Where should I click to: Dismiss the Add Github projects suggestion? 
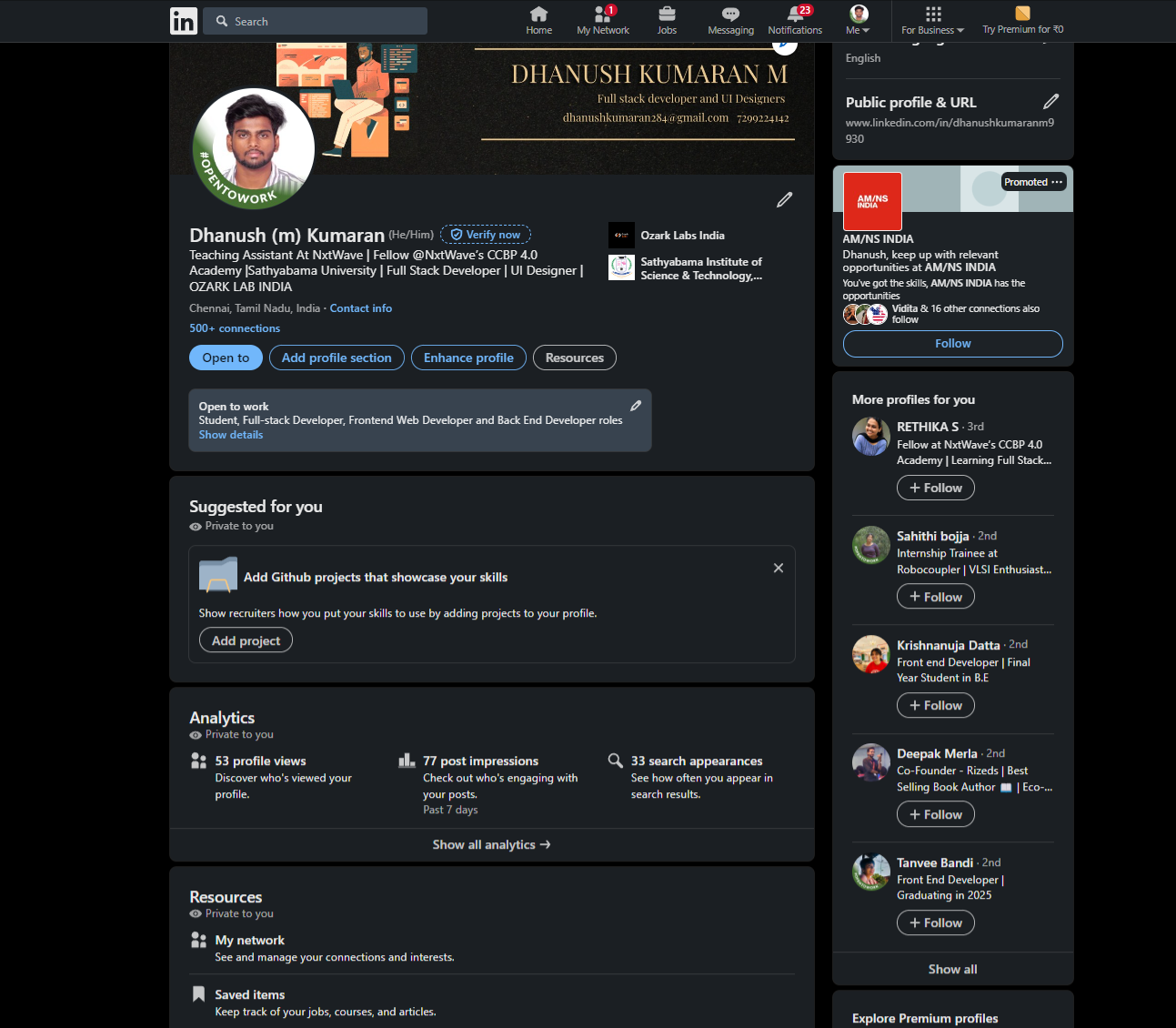[779, 568]
